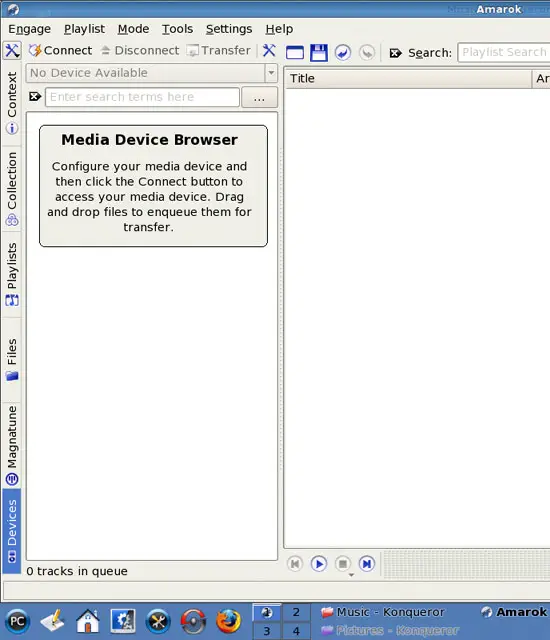
Task: Open the Mode menu
Action: coord(133,29)
